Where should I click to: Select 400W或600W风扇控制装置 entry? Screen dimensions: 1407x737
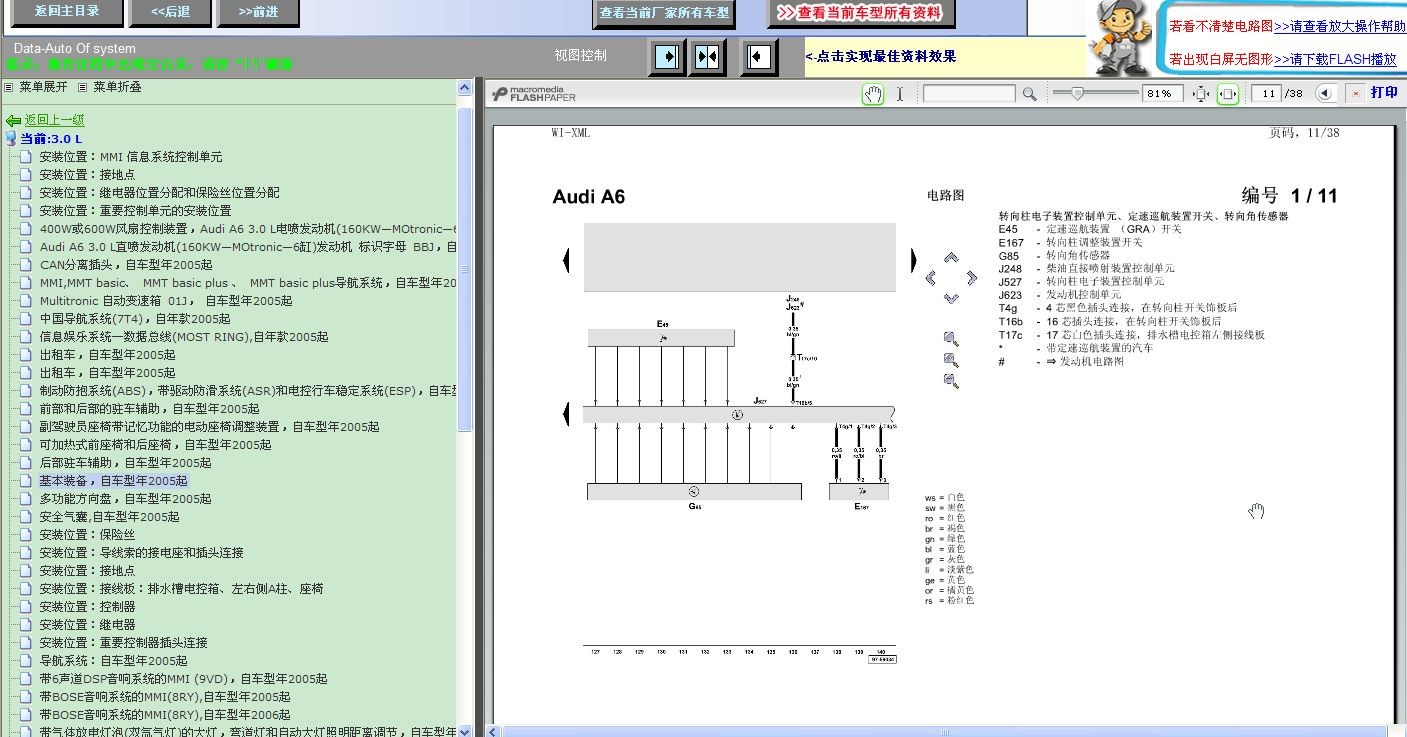pos(248,229)
